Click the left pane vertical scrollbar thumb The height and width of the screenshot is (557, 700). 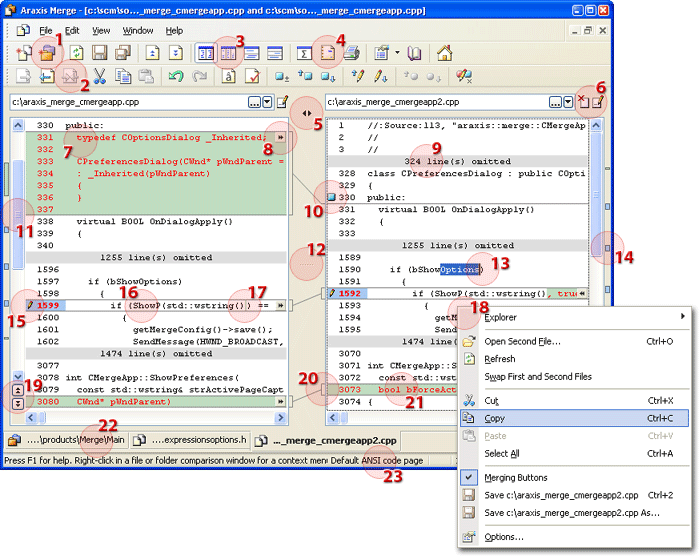click(x=18, y=215)
